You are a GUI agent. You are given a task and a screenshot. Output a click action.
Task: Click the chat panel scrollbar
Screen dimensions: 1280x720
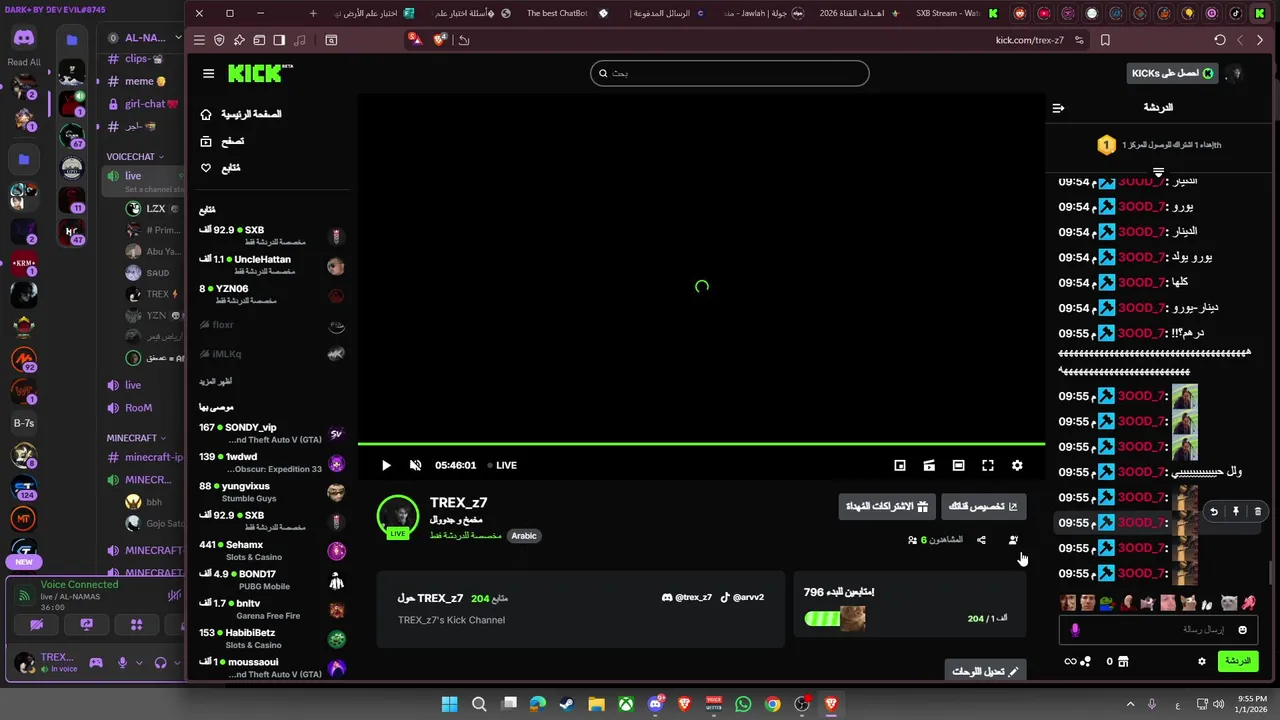tap(1272, 573)
